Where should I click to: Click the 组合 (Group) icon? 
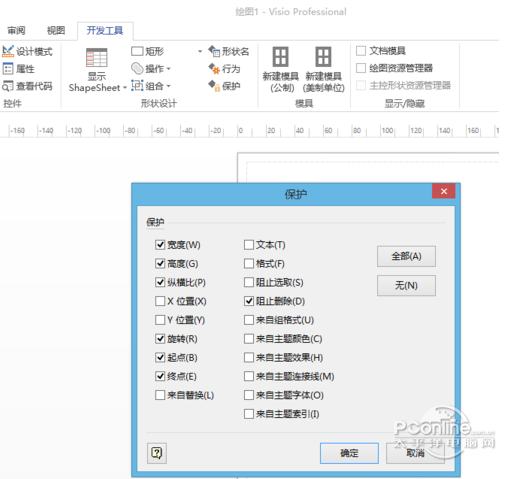(x=137, y=86)
